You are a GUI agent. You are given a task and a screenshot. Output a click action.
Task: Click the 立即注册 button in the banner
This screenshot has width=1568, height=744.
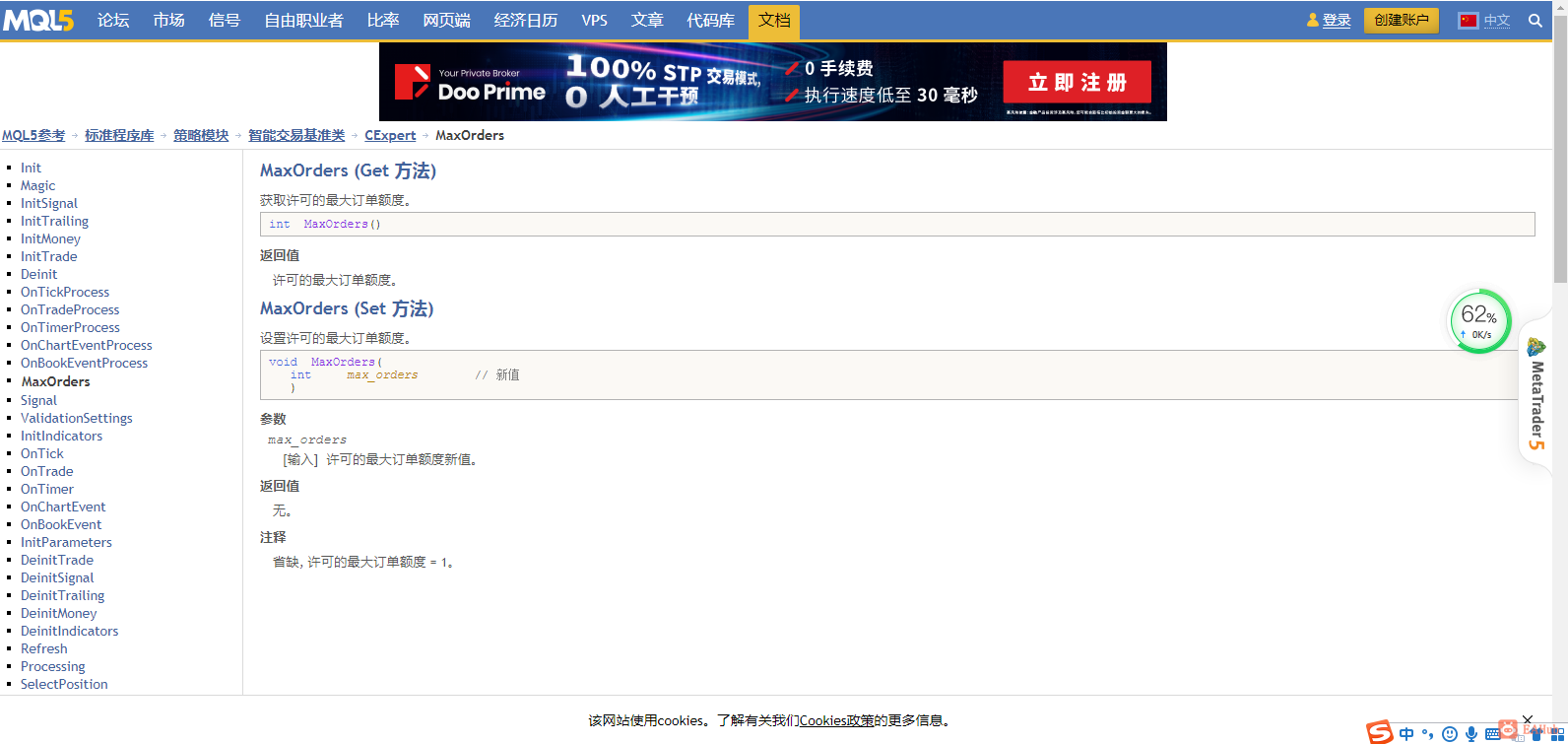coord(1078,83)
